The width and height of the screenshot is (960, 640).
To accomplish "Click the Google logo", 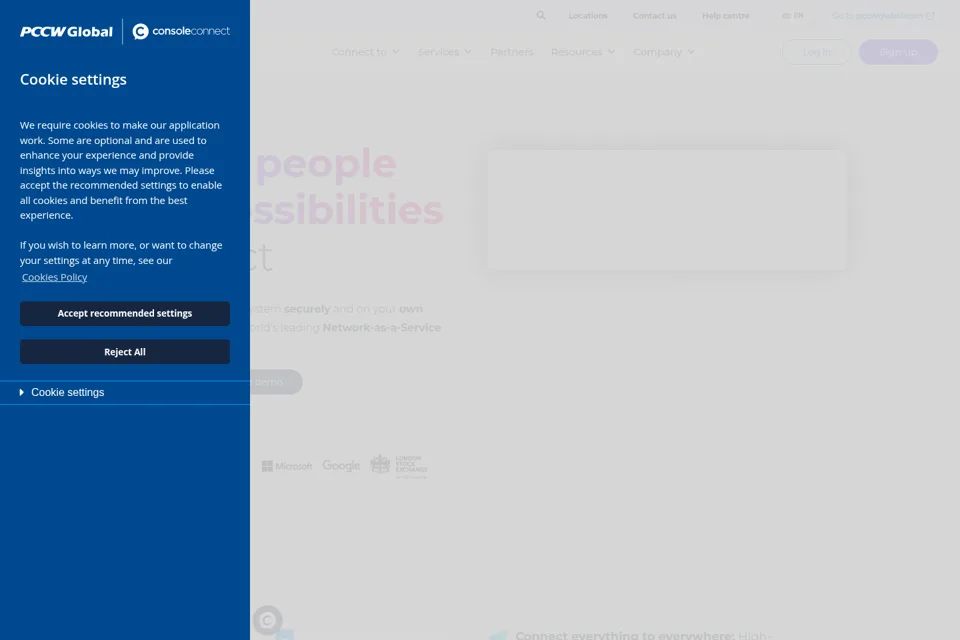I will point(341,466).
